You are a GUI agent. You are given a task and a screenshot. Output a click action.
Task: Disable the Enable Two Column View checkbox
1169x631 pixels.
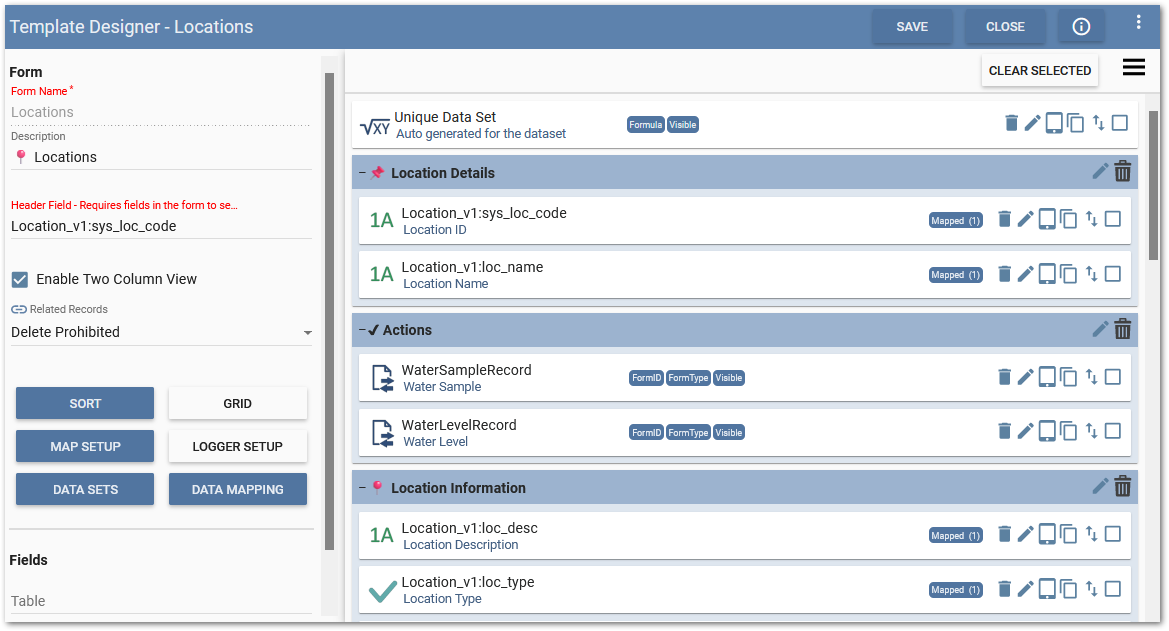20,279
